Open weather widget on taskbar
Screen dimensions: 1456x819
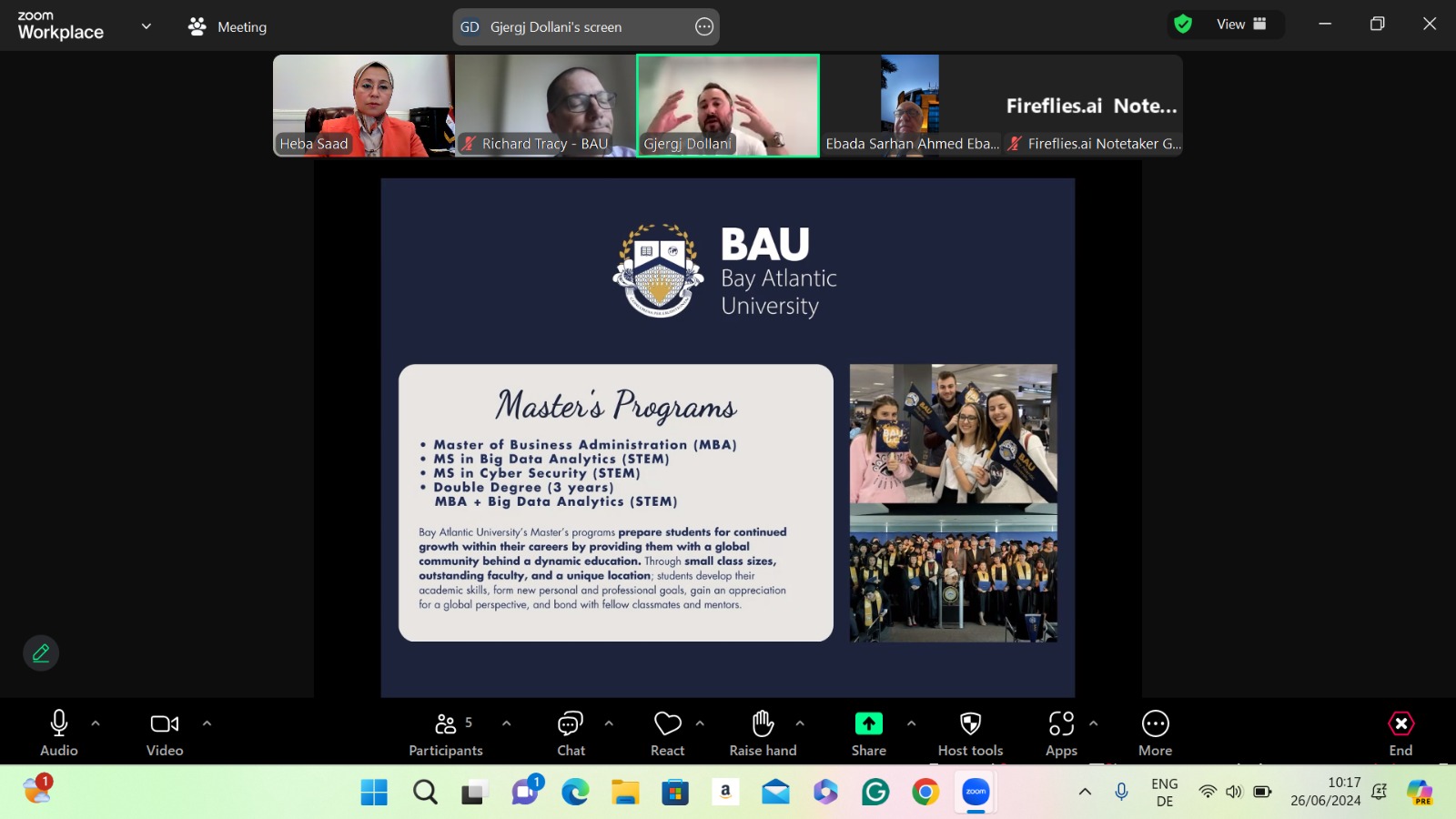(37, 789)
